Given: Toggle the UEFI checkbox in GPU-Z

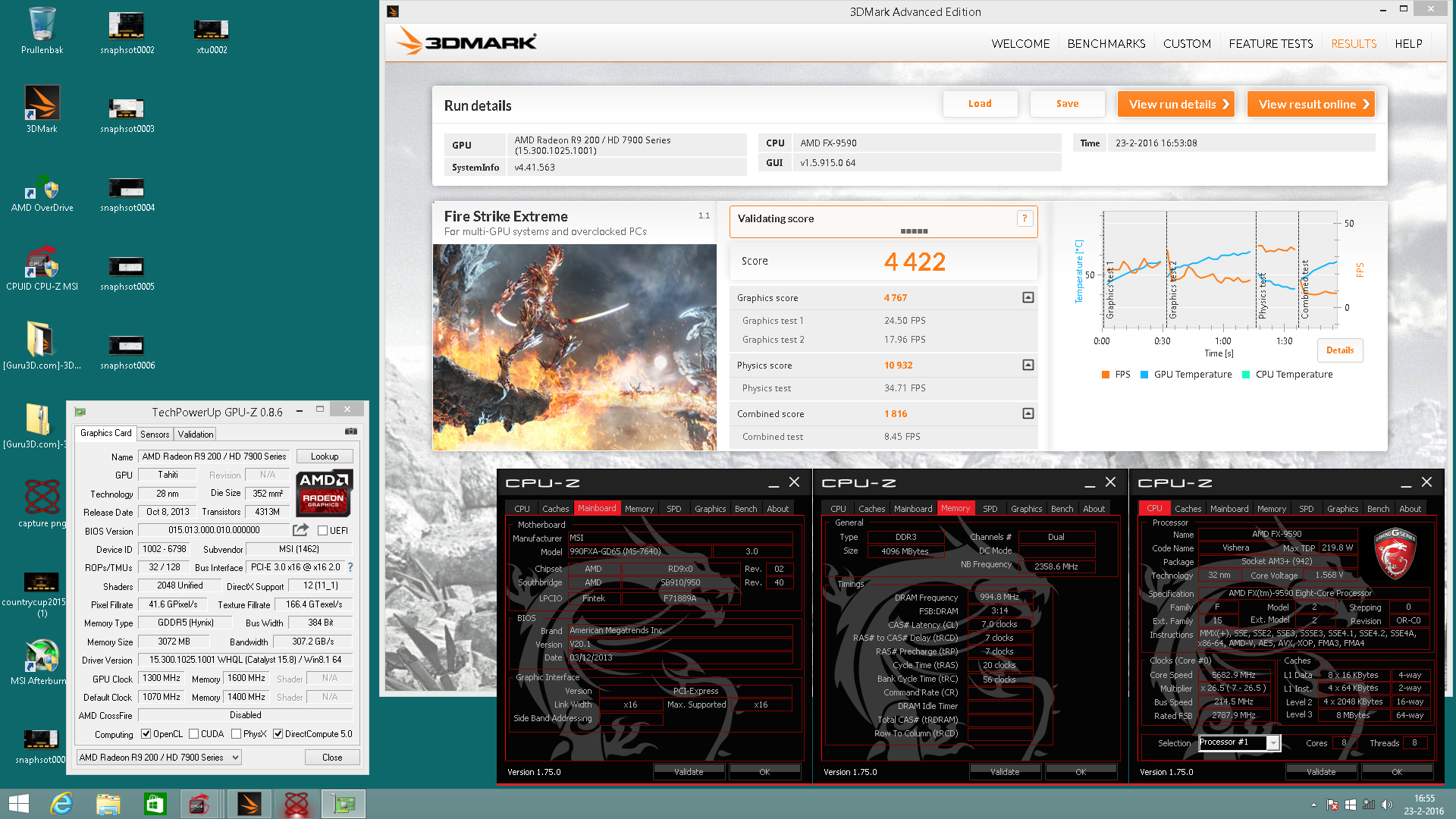Looking at the screenshot, I should (322, 531).
